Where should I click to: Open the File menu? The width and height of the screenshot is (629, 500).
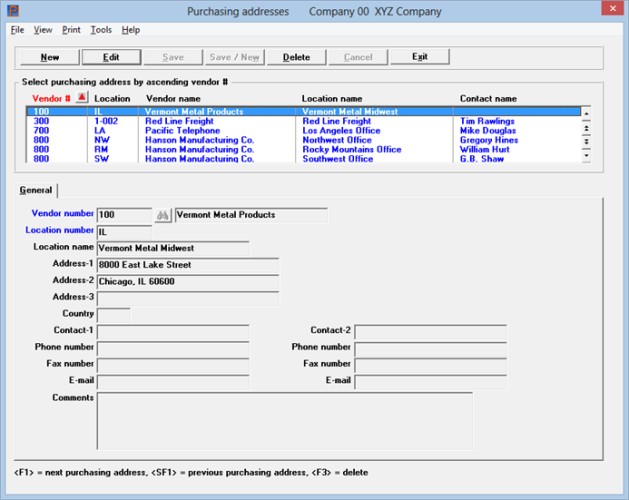[x=17, y=30]
